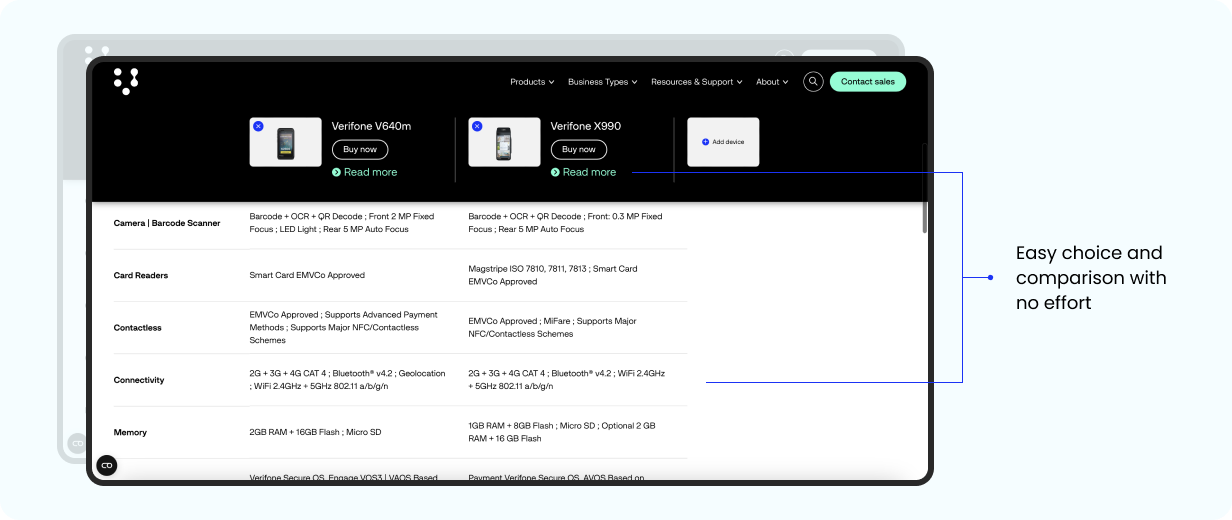This screenshot has width=1232, height=520.
Task: Click the Verifone V640m device thumbnail
Action: tap(286, 142)
